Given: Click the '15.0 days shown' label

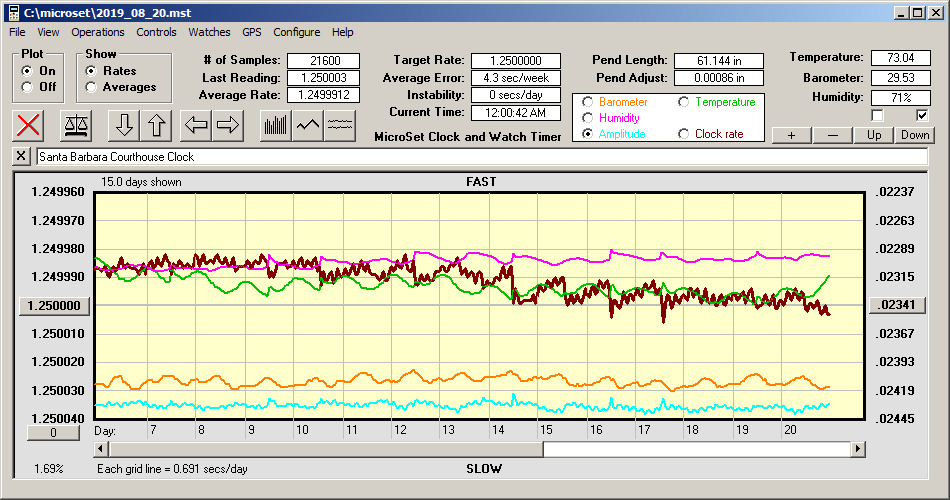Looking at the screenshot, I should tap(141, 182).
